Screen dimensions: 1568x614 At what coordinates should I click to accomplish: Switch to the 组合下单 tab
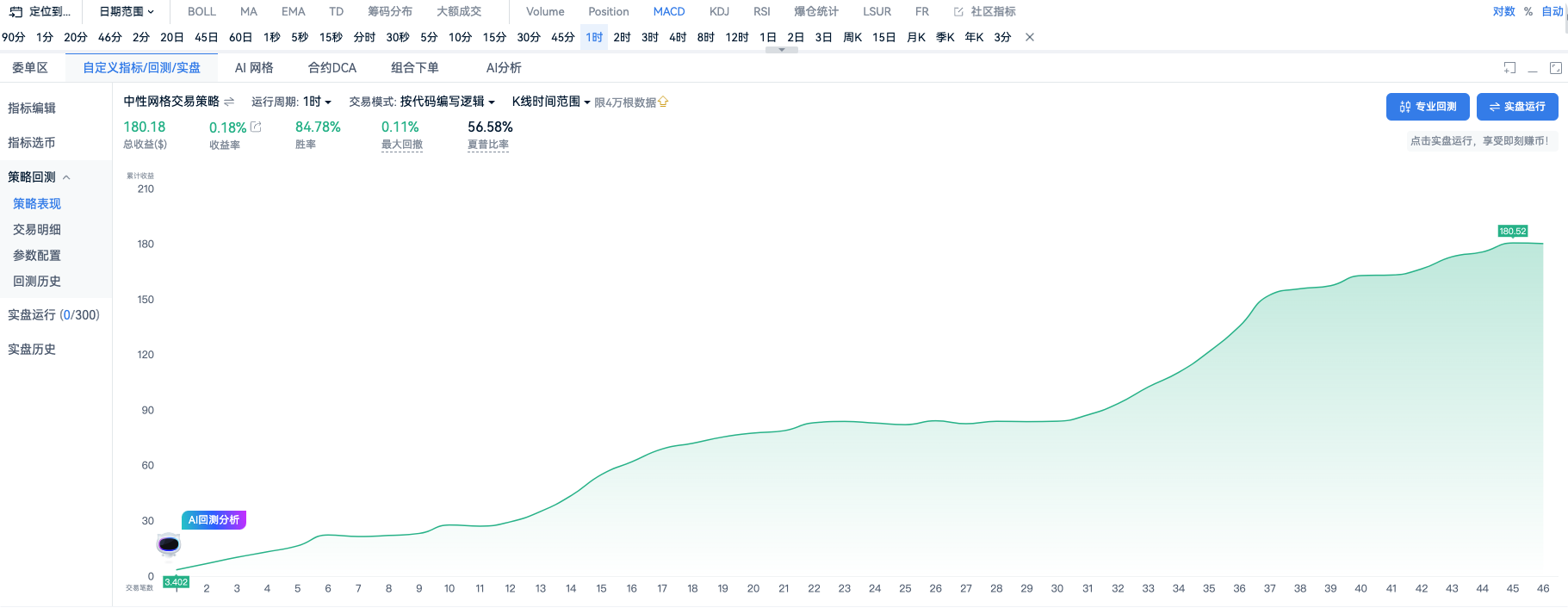point(415,68)
